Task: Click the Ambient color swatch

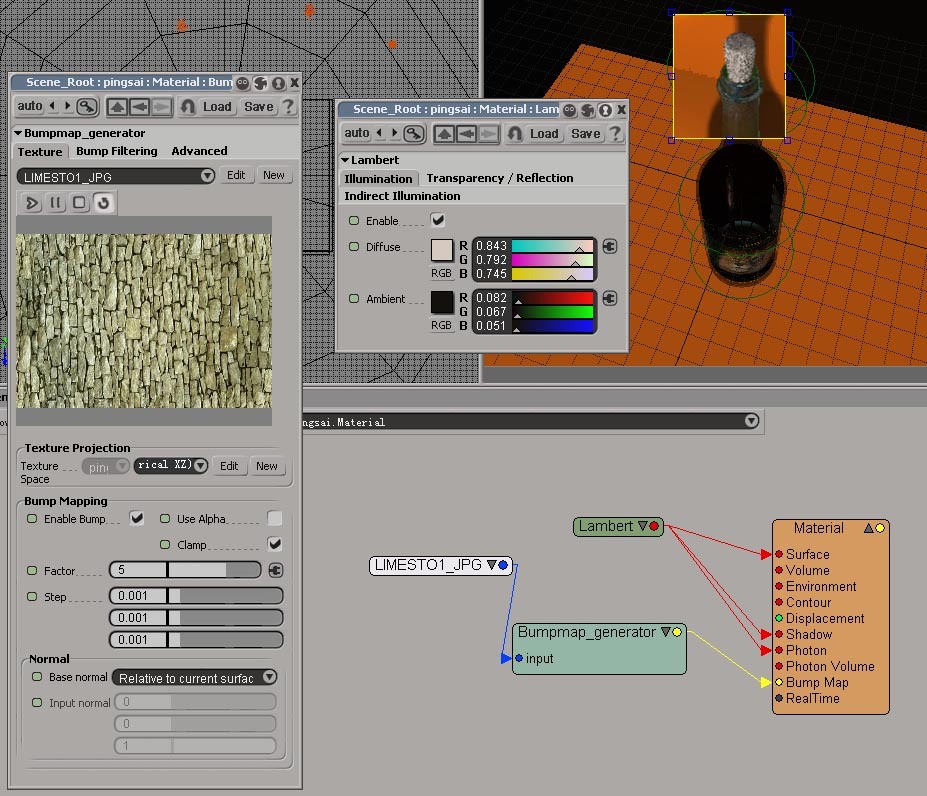Action: point(442,302)
